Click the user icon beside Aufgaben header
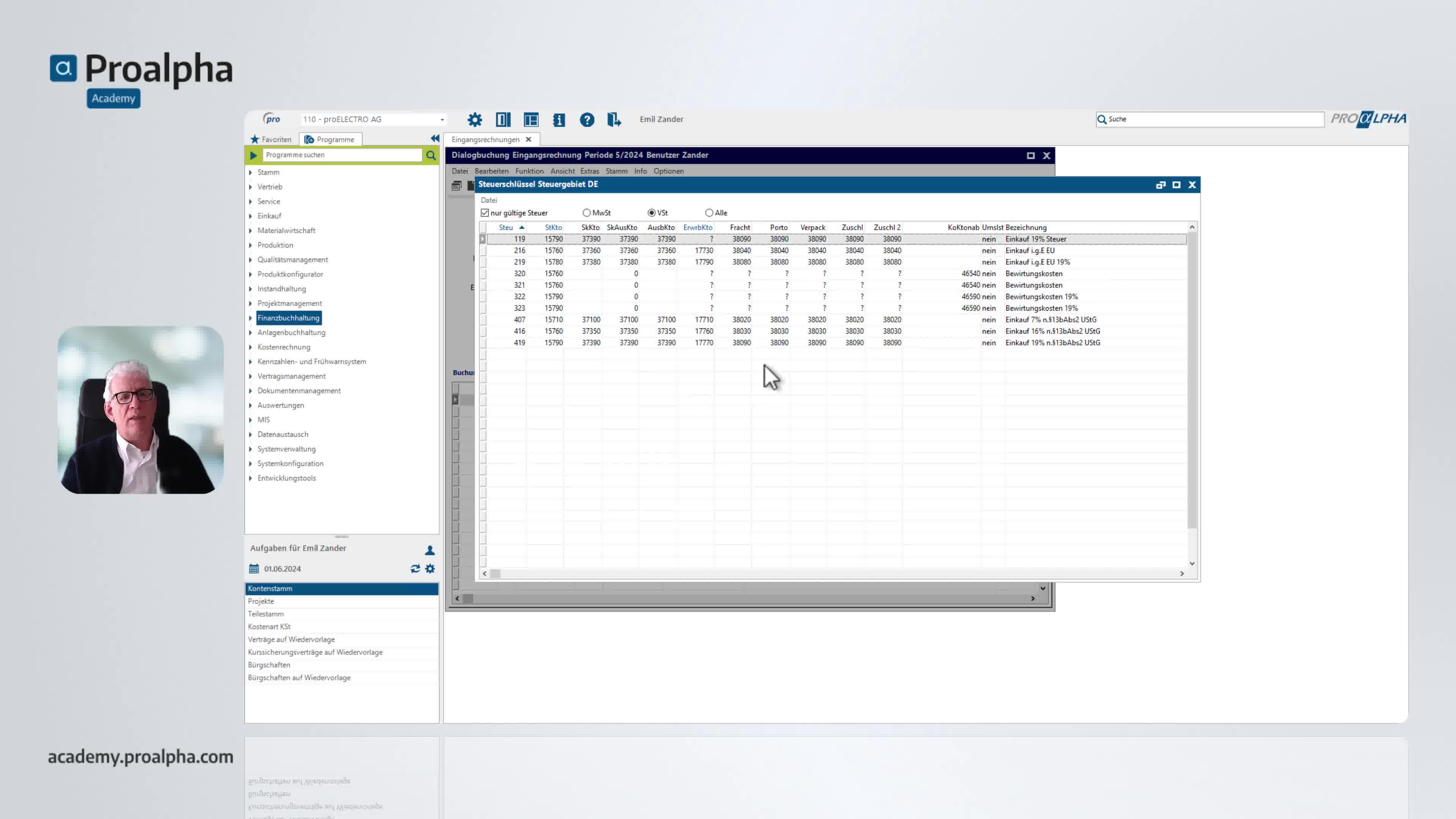The width and height of the screenshot is (1456, 819). pos(430,549)
